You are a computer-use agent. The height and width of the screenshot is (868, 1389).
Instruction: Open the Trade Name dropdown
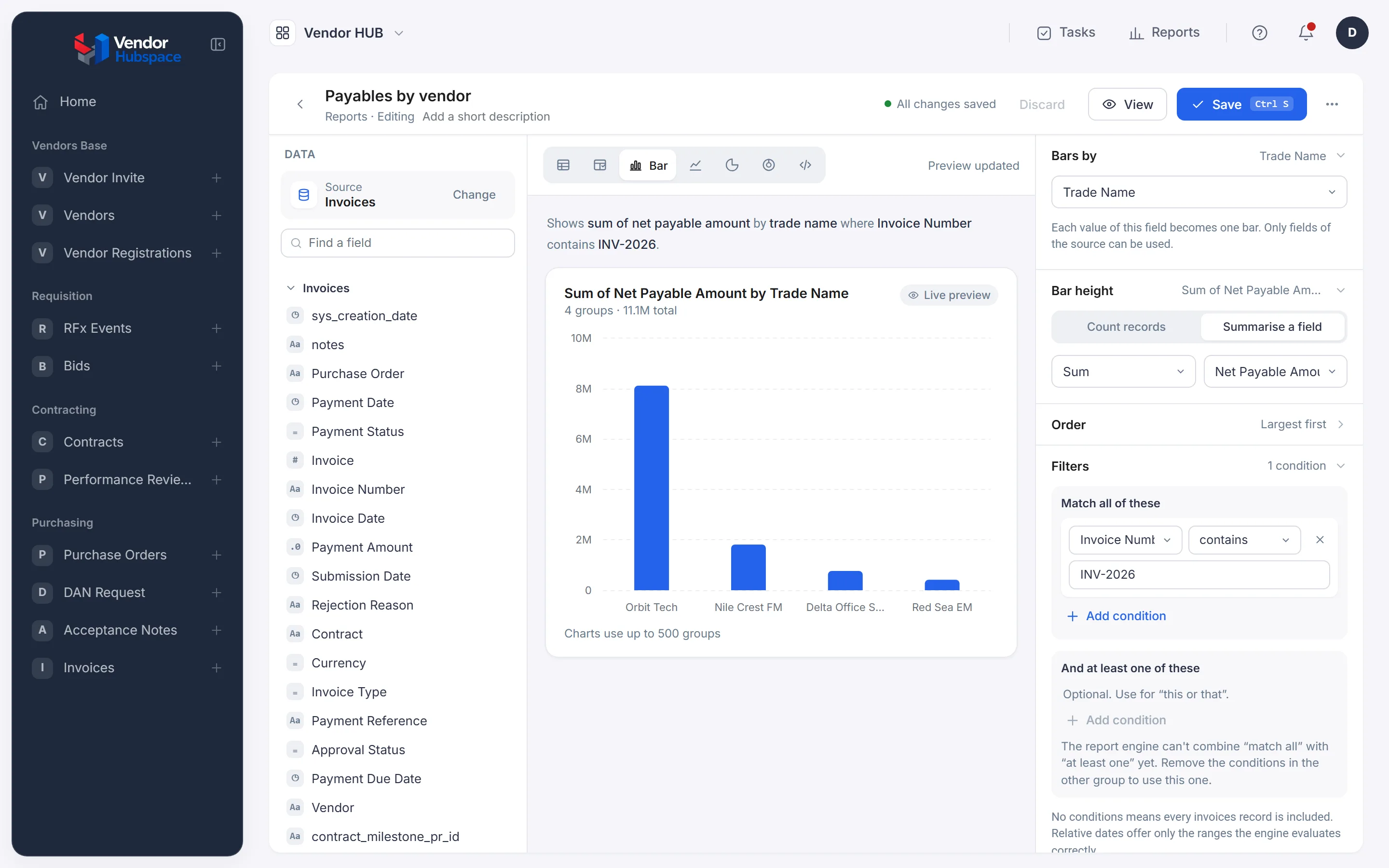1198,192
